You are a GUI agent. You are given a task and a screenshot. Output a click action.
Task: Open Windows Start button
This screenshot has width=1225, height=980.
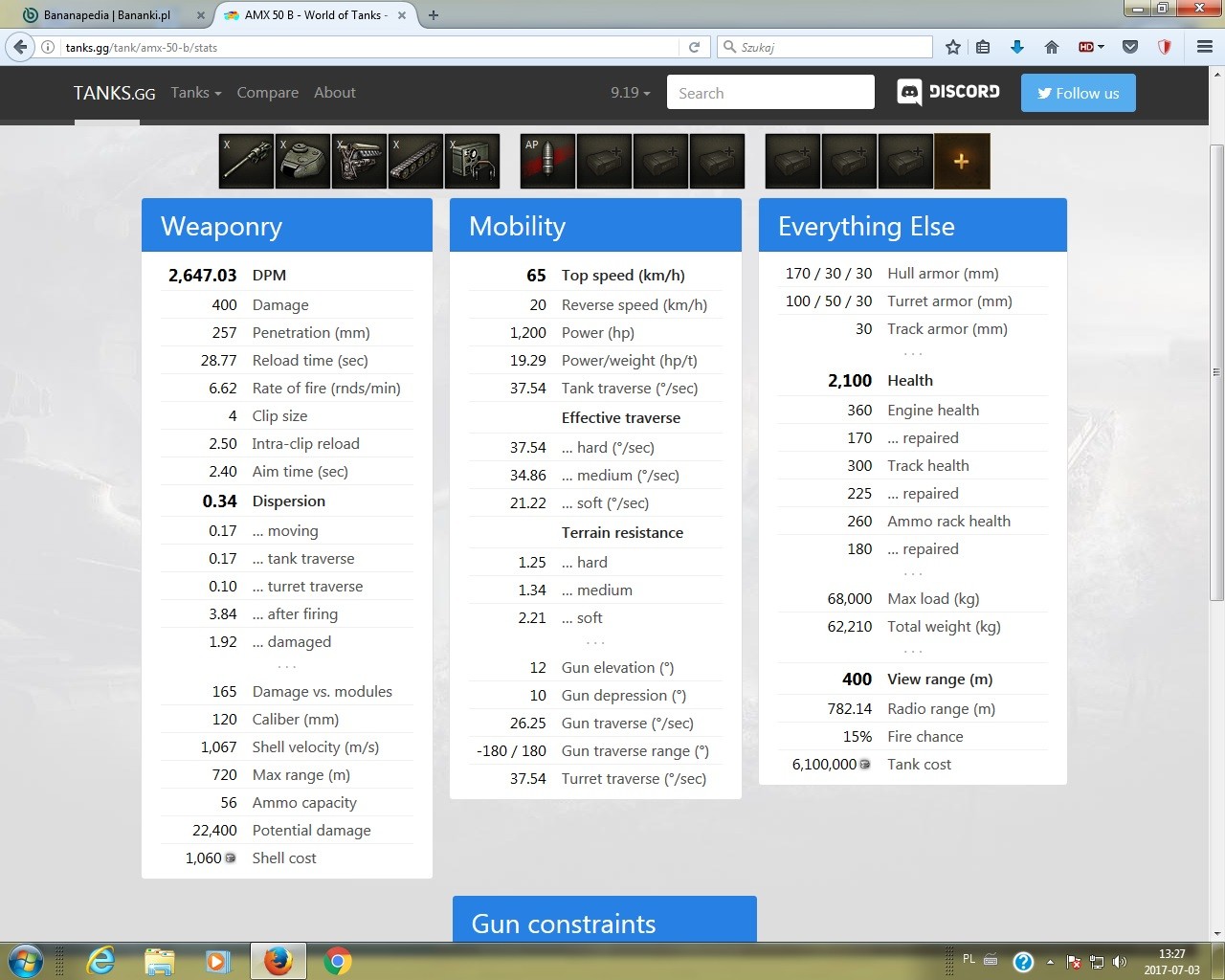[x=25, y=961]
